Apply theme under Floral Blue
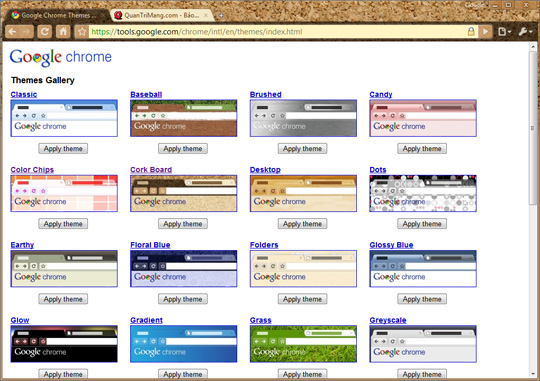The width and height of the screenshot is (540, 381). click(x=183, y=299)
